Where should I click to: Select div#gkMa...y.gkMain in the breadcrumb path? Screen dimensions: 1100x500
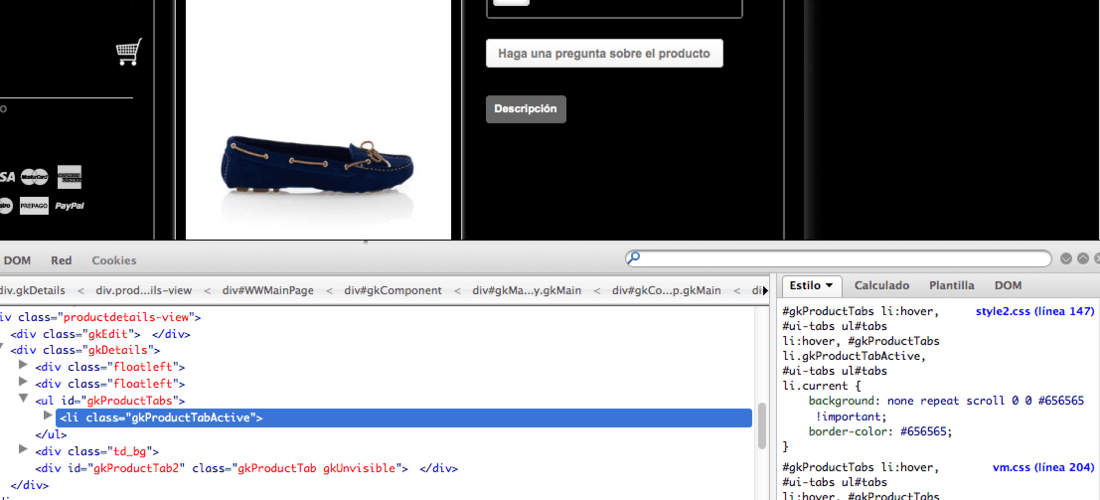coord(527,290)
